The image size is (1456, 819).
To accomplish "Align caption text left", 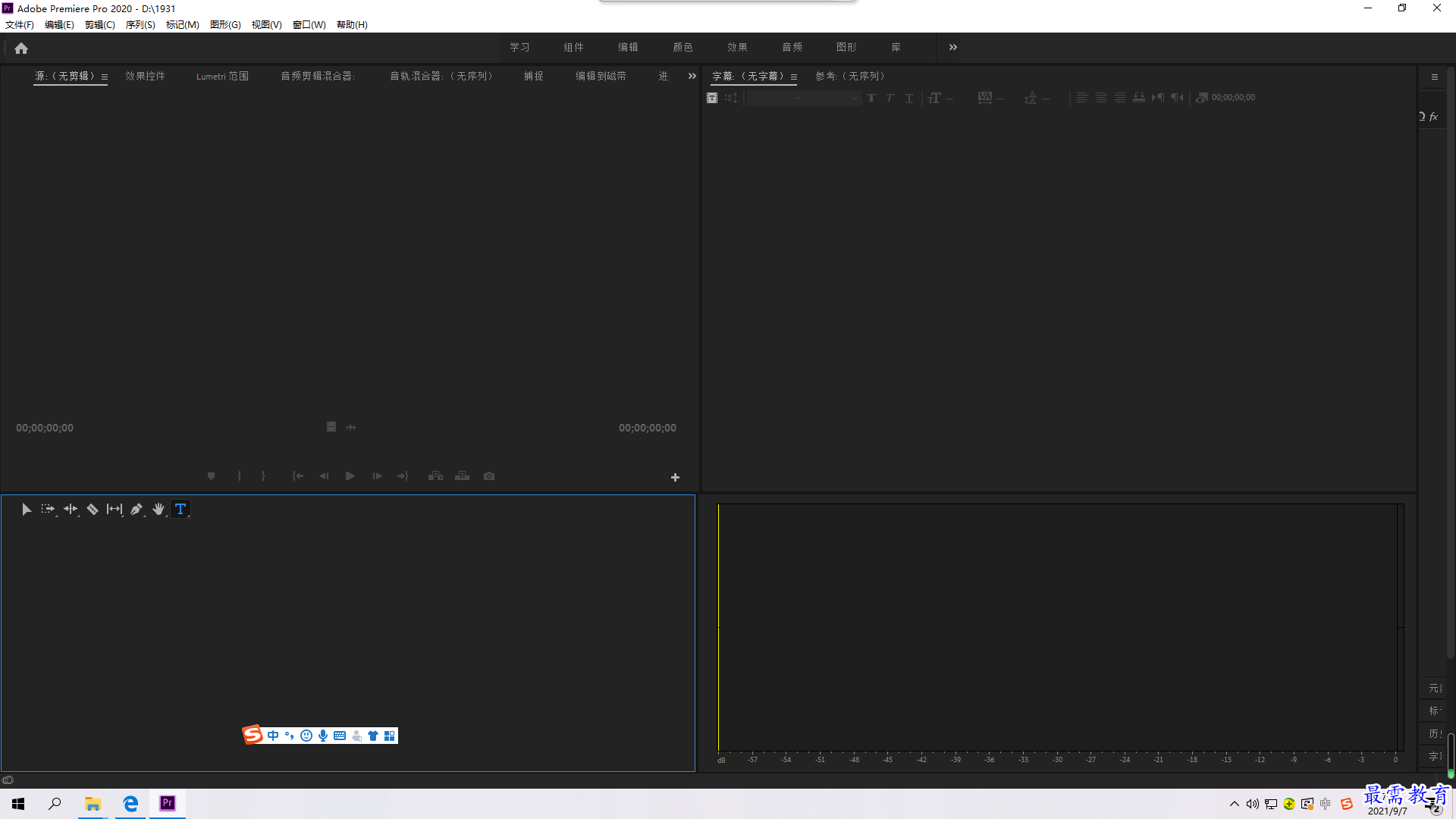I will [1082, 98].
